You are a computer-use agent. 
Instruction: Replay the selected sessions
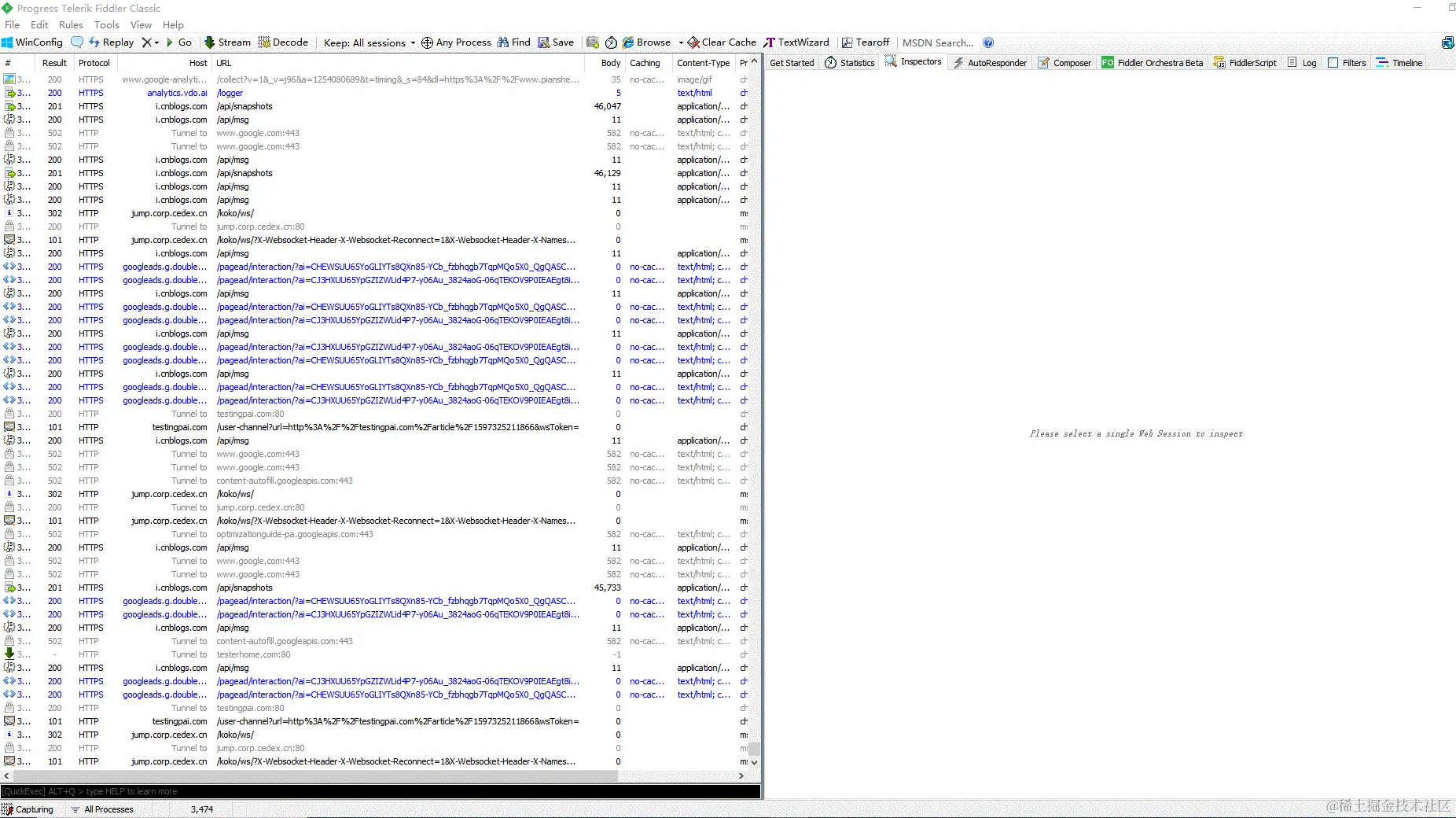[x=111, y=42]
